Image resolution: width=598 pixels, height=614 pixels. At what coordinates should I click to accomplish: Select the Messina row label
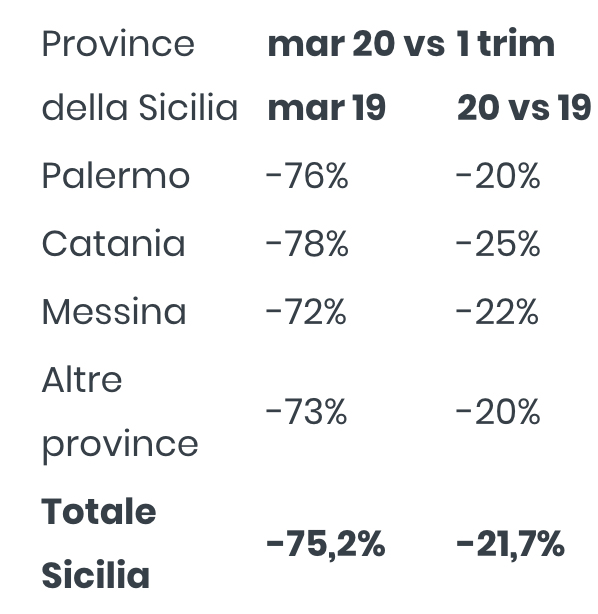[x=114, y=312]
